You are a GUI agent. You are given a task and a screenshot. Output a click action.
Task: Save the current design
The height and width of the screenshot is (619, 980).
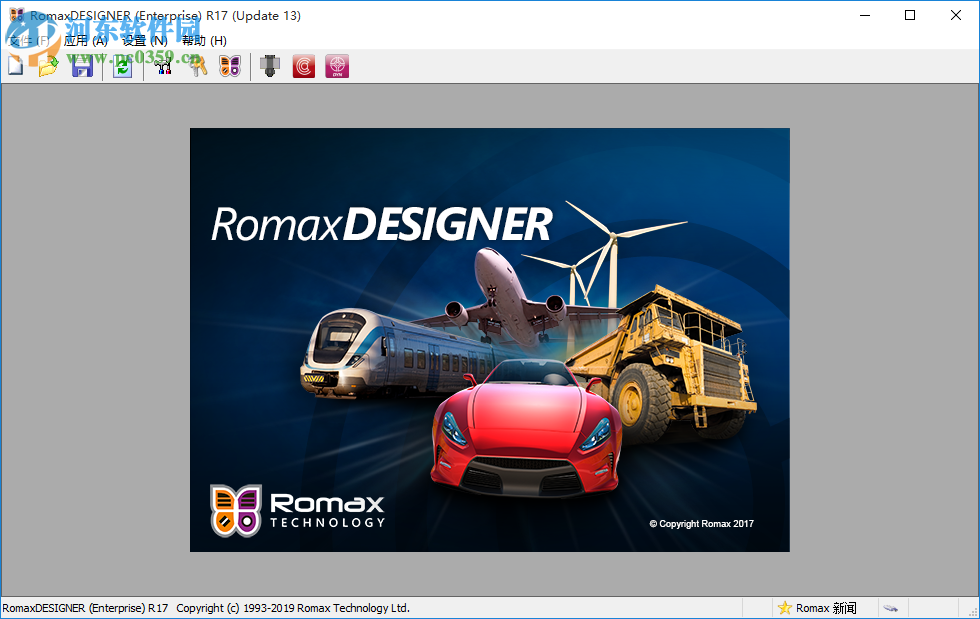tap(81, 65)
